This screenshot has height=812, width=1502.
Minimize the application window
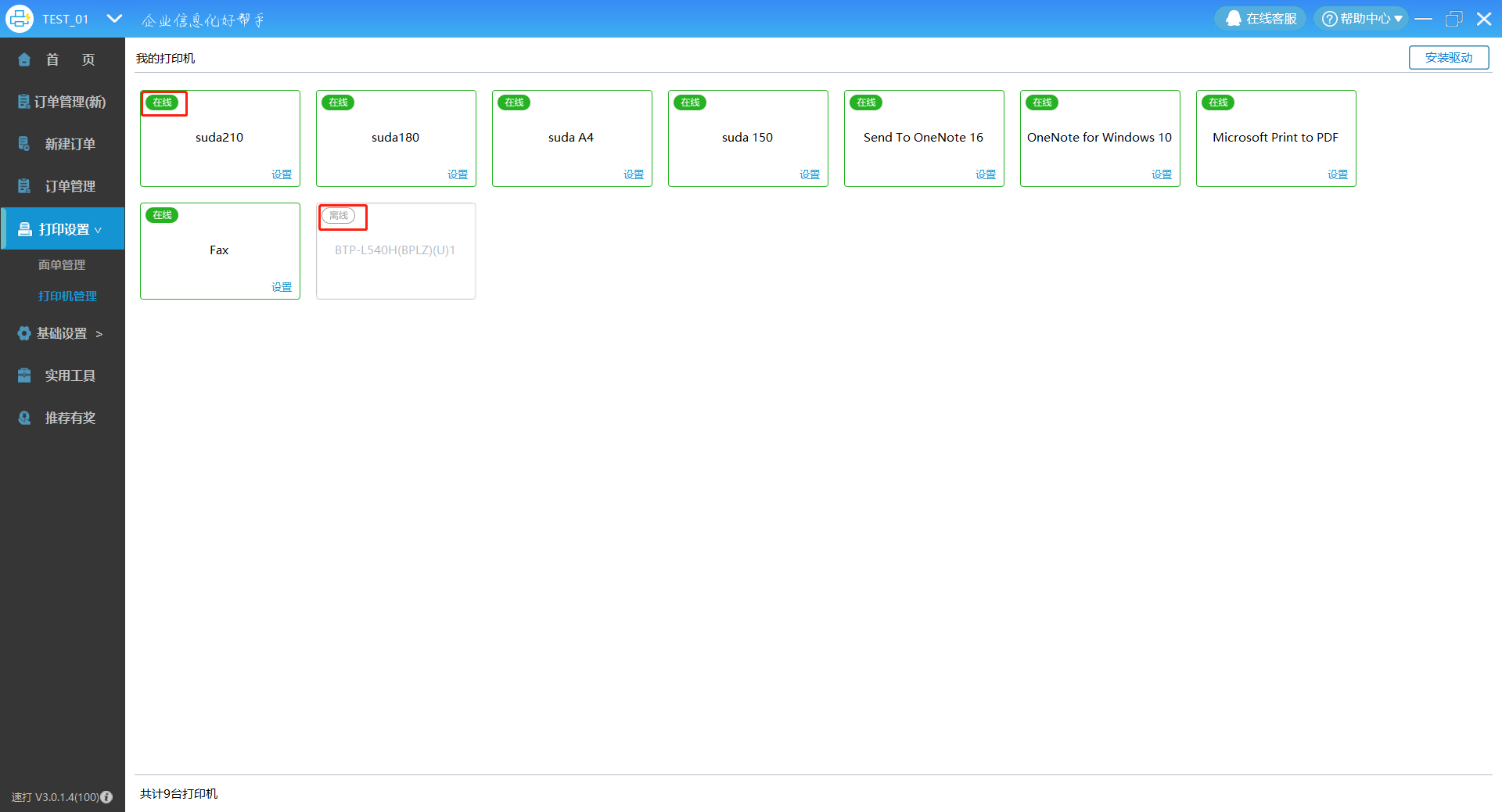pos(1423,19)
